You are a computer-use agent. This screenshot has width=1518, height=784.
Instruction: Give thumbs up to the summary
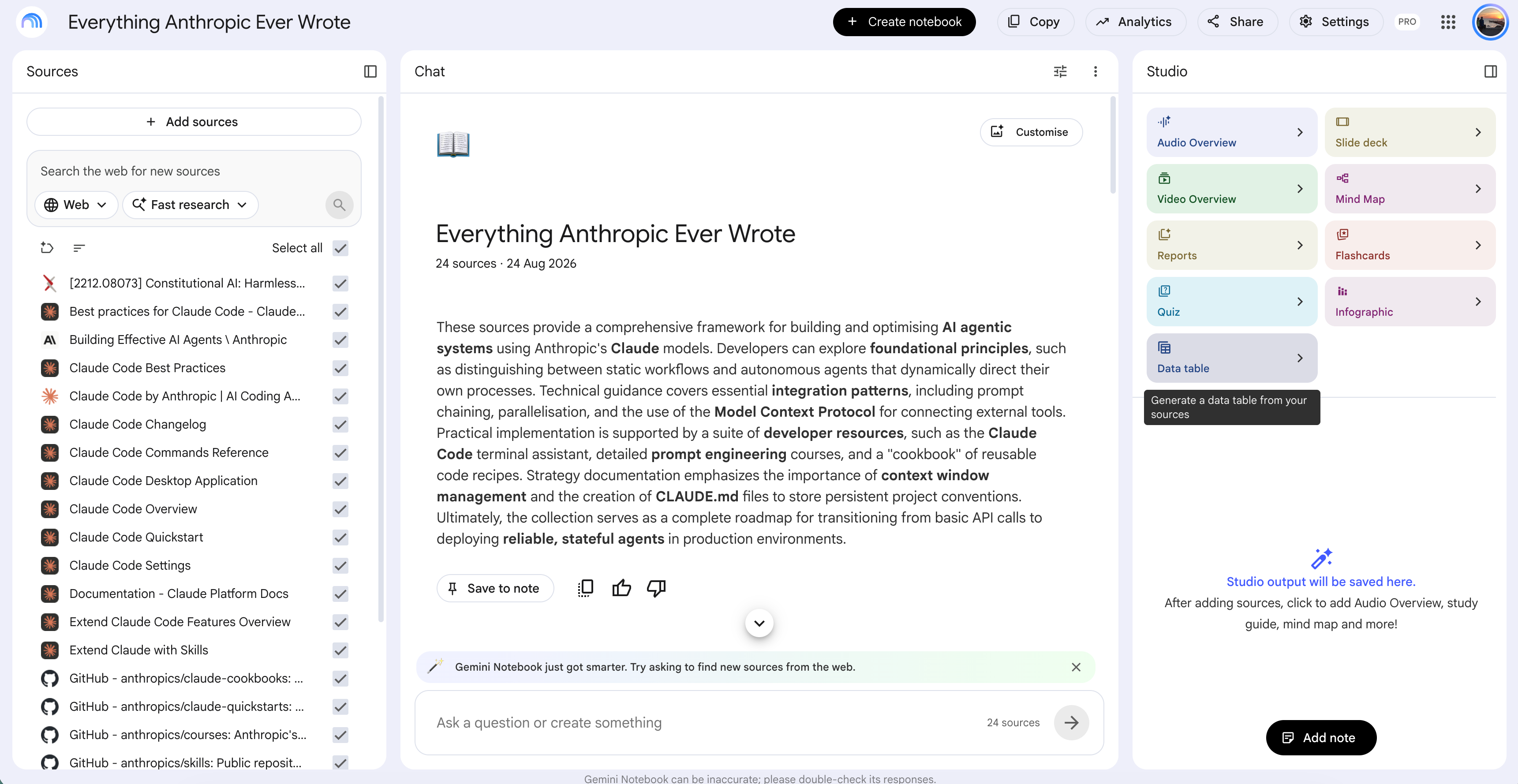coord(621,588)
